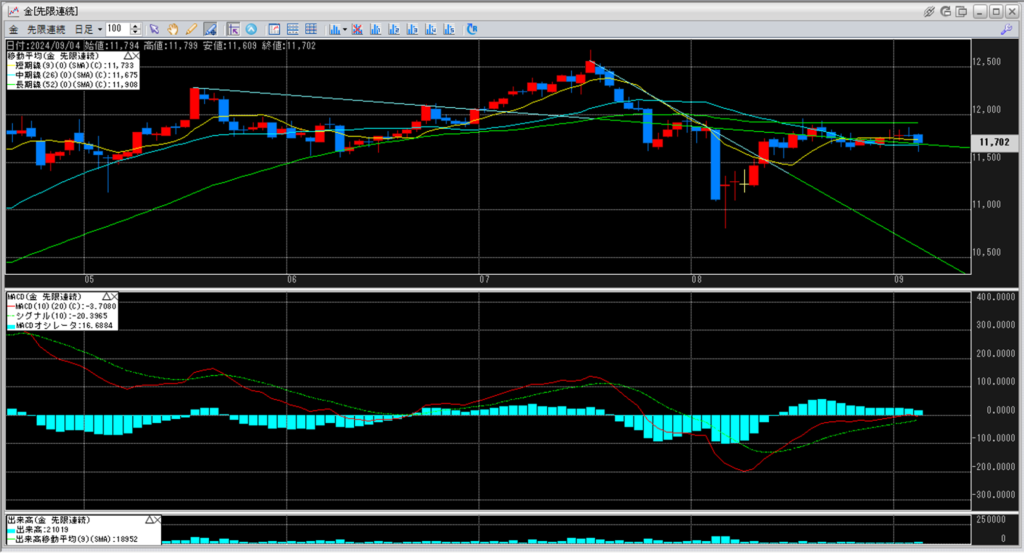
Task: Activate the hand pan tool
Action: pyautogui.click(x=172, y=29)
